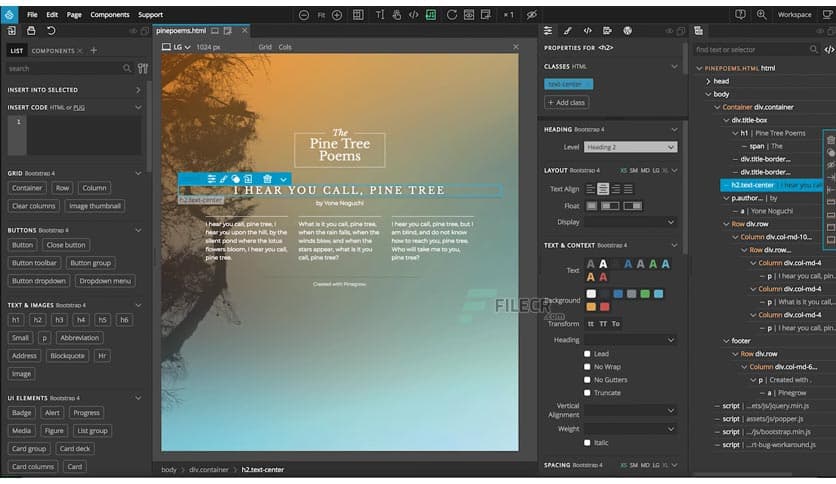Insert a Card deck component
Viewport: 836px width, 484px height.
click(75, 449)
